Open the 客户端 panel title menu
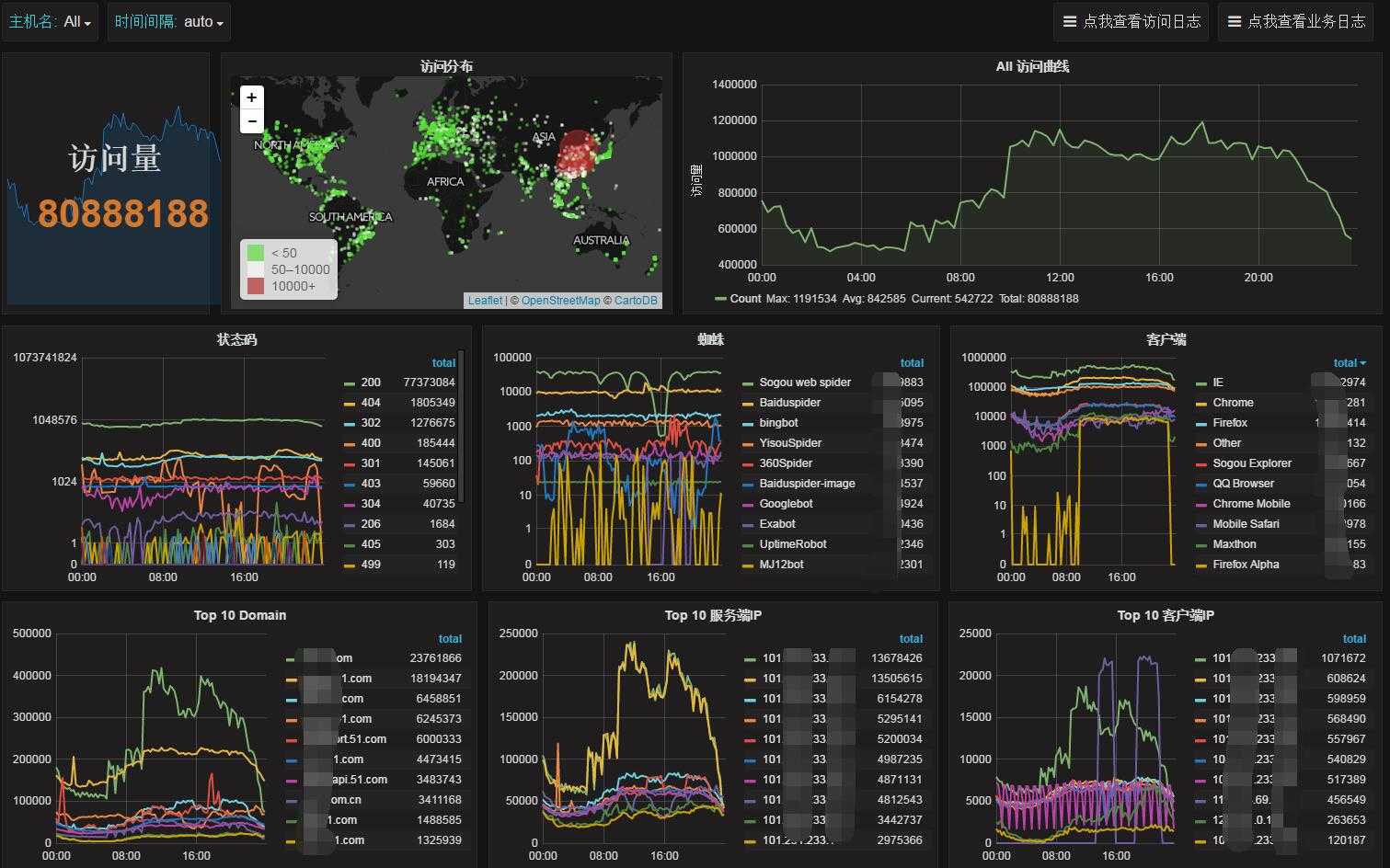Viewport: 1390px width, 868px height. pyautogui.click(x=1166, y=339)
